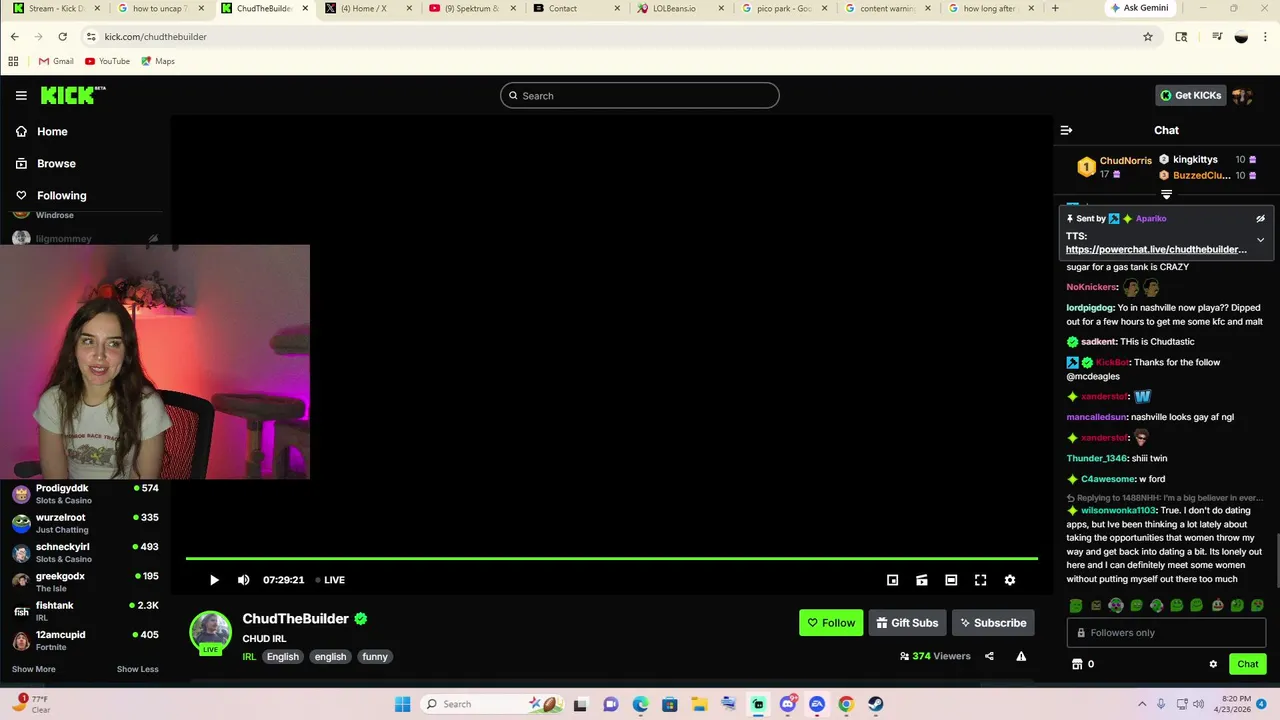The image size is (1280, 720).
Task: Open 12amcupid channel in sidebar
Action: coord(85,639)
